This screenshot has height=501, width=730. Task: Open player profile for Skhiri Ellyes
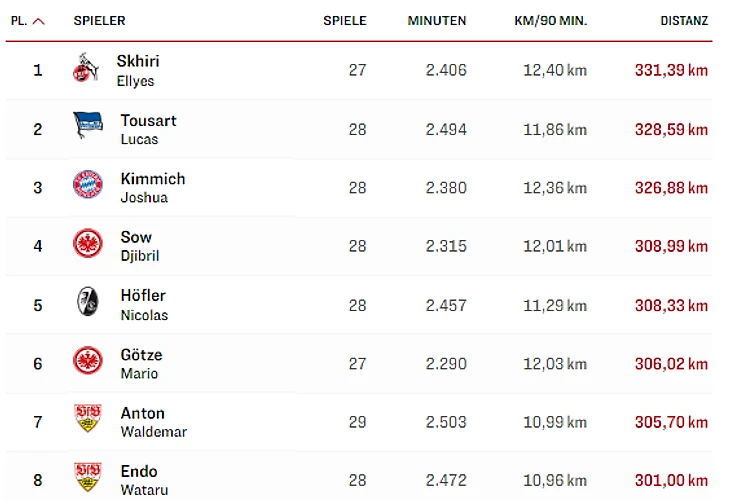tap(138, 70)
